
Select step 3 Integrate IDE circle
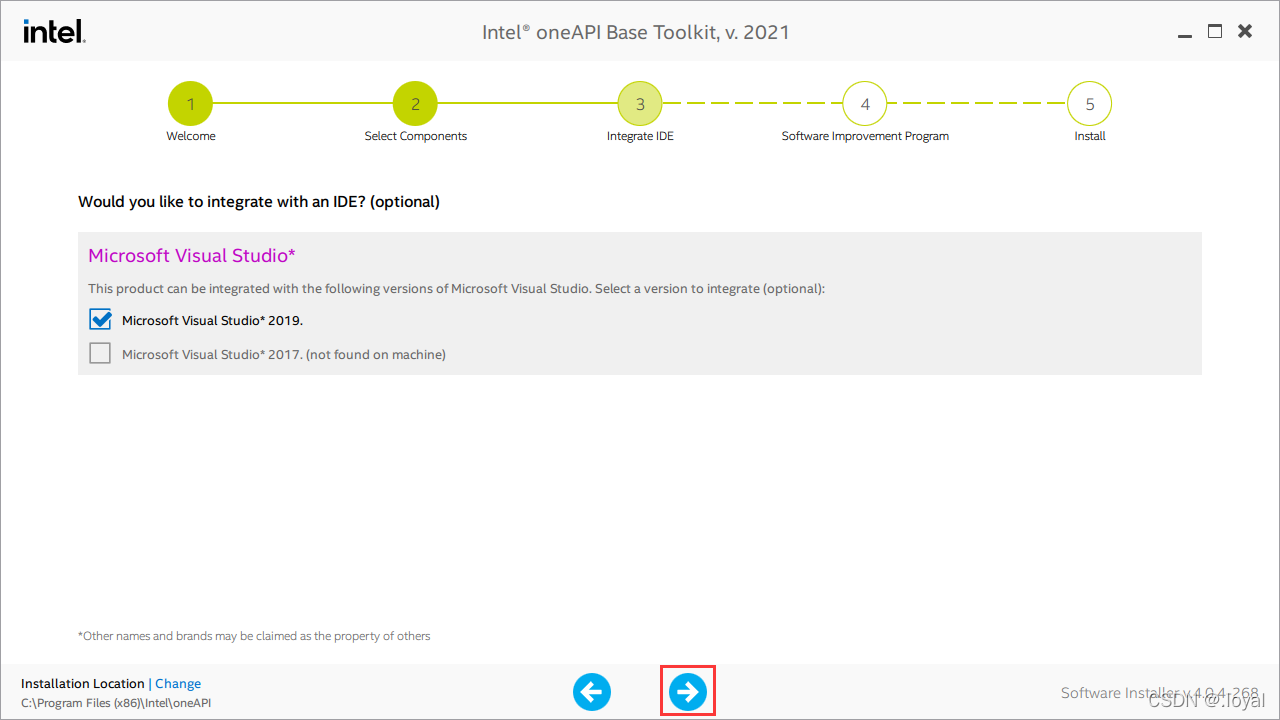pos(640,104)
